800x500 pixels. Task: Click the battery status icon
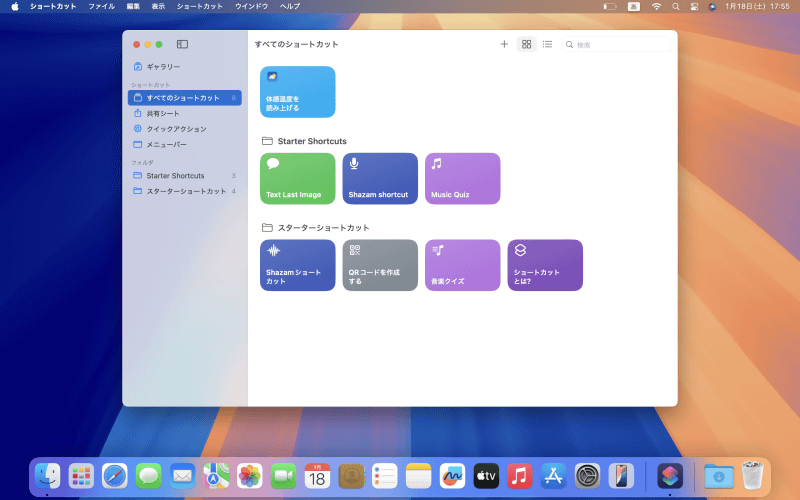click(610, 7)
